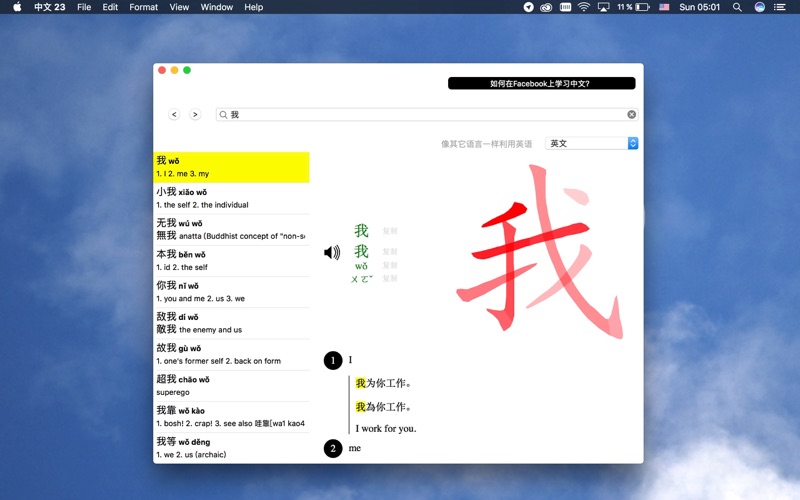The image size is (800, 500).
Task: Click the AirPlay display icon
Action: (604, 7)
